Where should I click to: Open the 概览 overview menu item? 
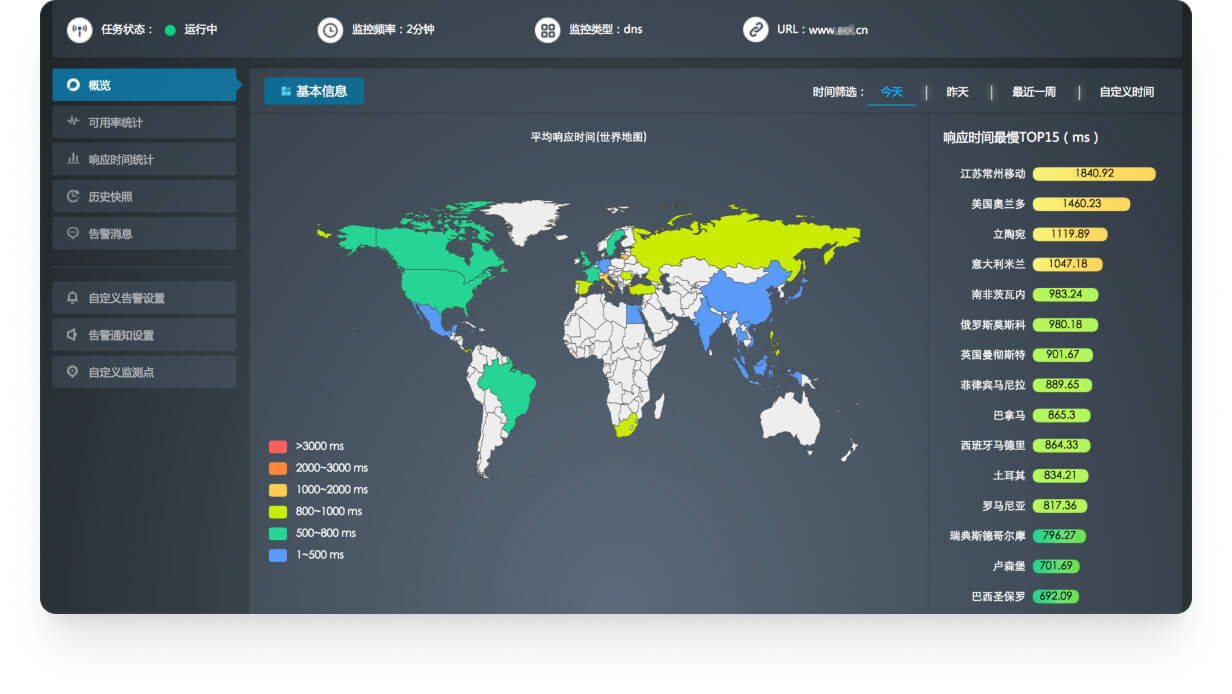[x=144, y=85]
